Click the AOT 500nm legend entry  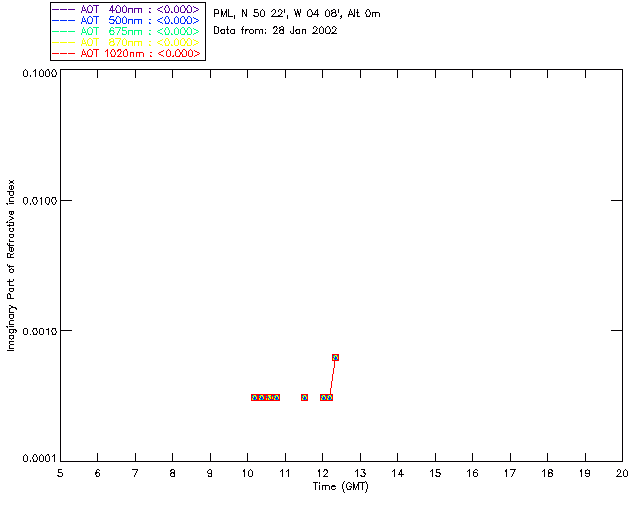pos(126,20)
